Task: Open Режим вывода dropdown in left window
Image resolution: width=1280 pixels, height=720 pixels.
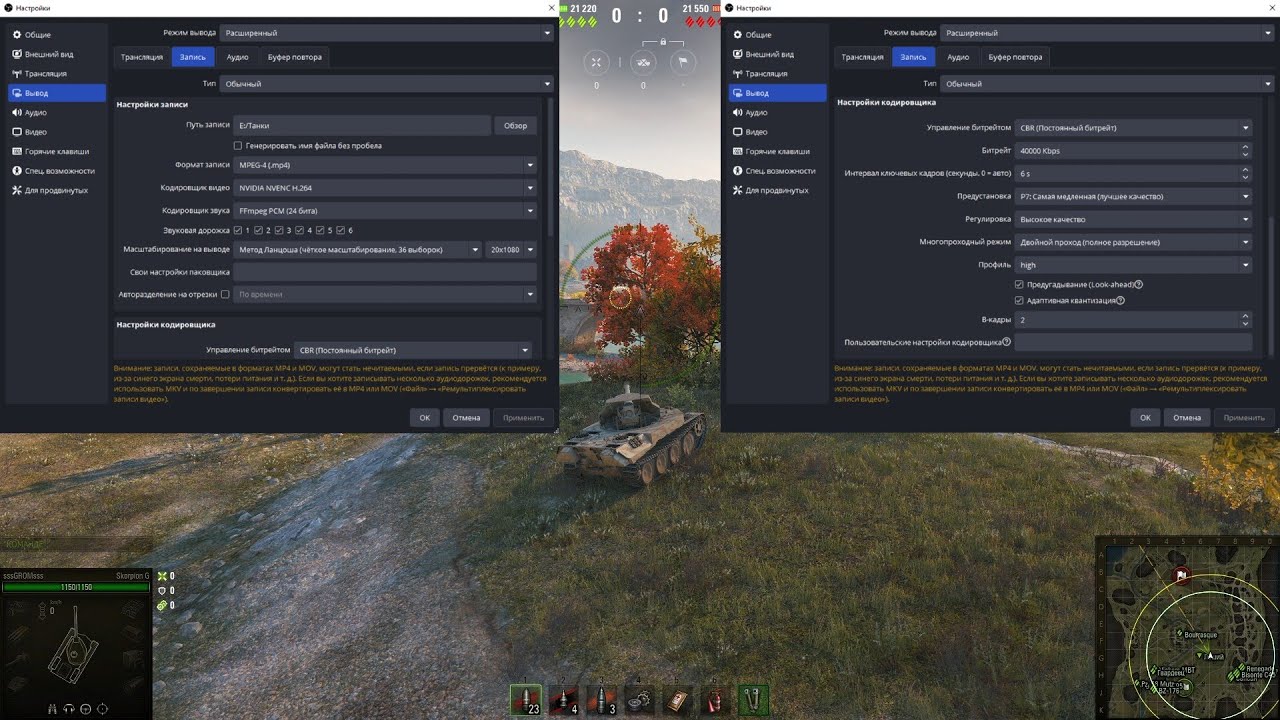Action: click(387, 33)
